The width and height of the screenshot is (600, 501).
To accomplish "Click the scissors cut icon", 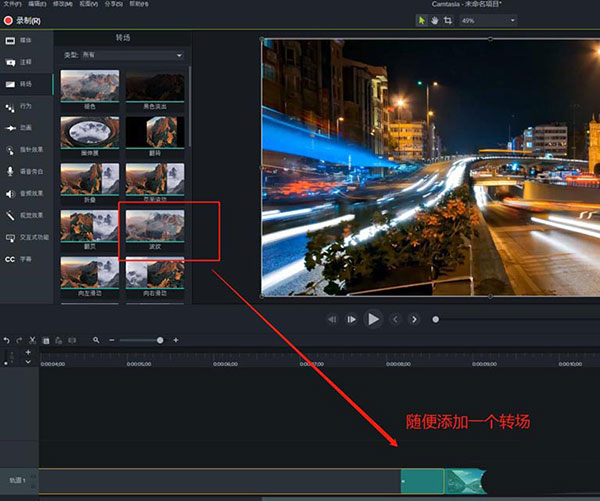I will point(33,340).
